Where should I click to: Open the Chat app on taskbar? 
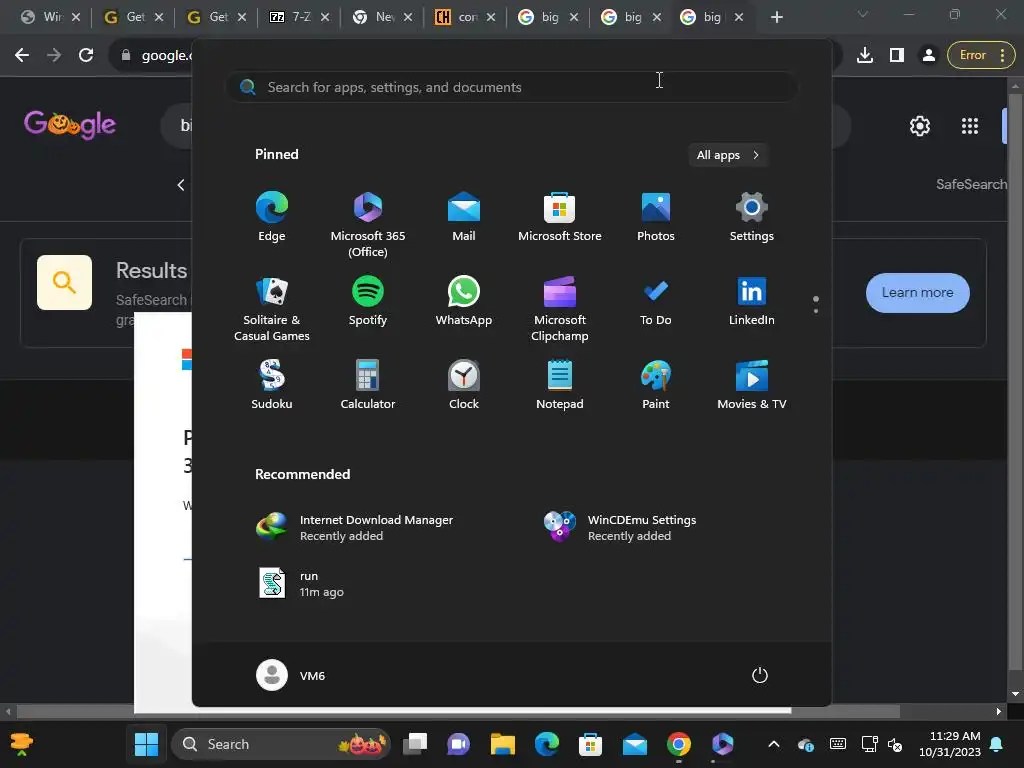click(x=458, y=744)
